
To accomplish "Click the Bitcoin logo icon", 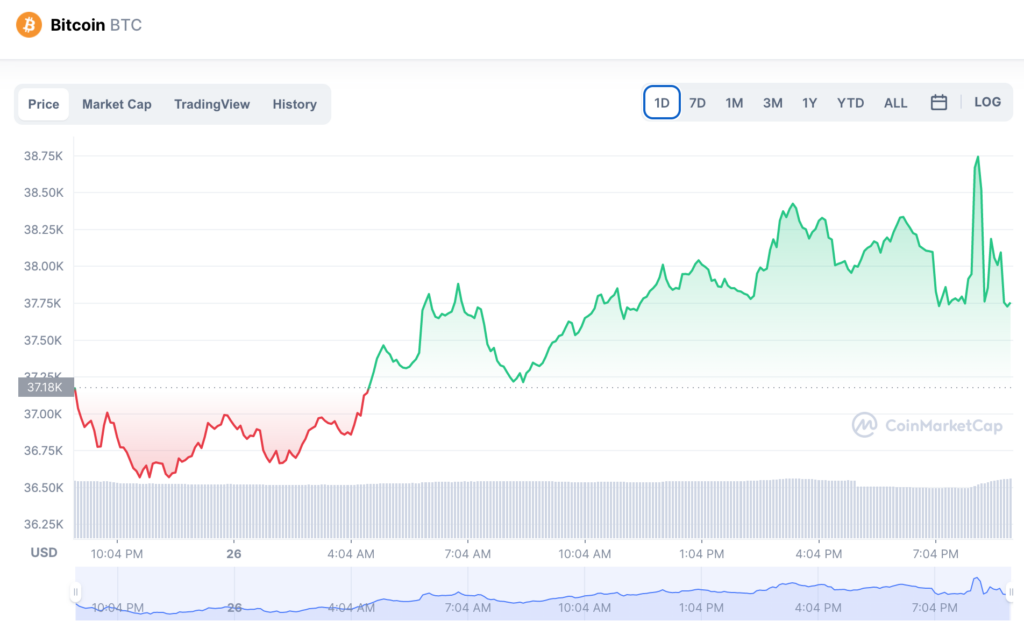I will [29, 25].
